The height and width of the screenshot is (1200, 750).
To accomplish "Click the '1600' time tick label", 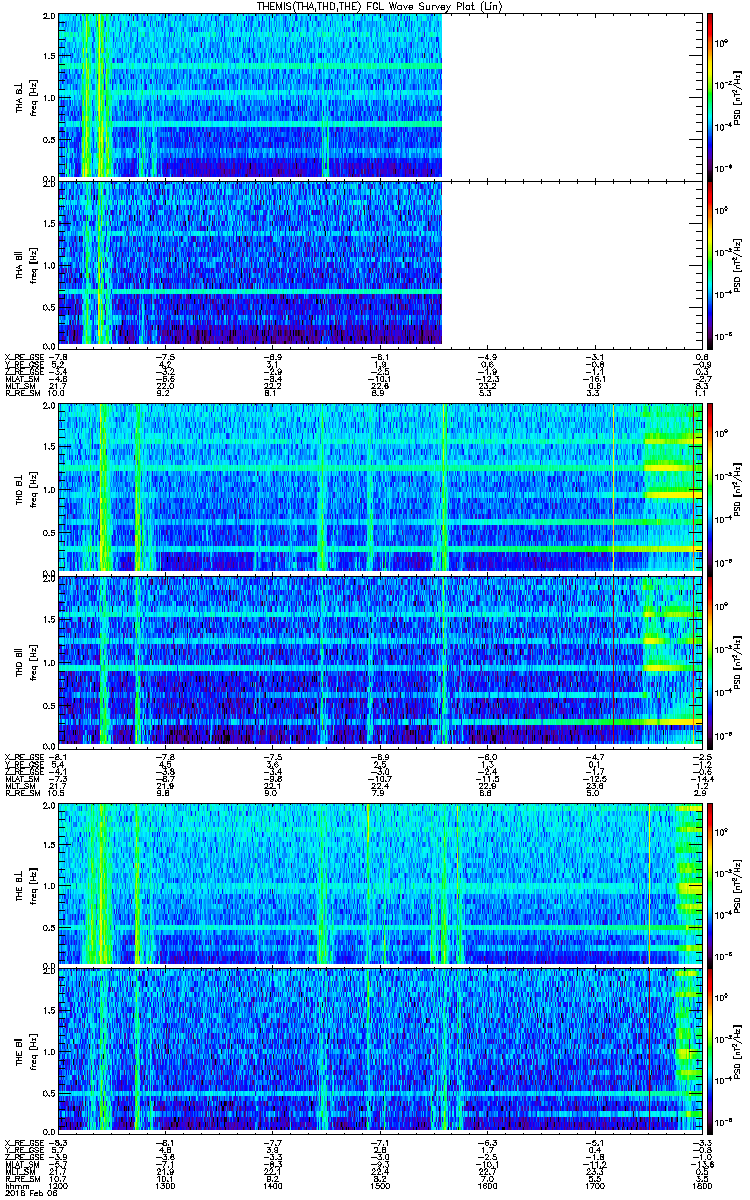I will coord(487,1184).
